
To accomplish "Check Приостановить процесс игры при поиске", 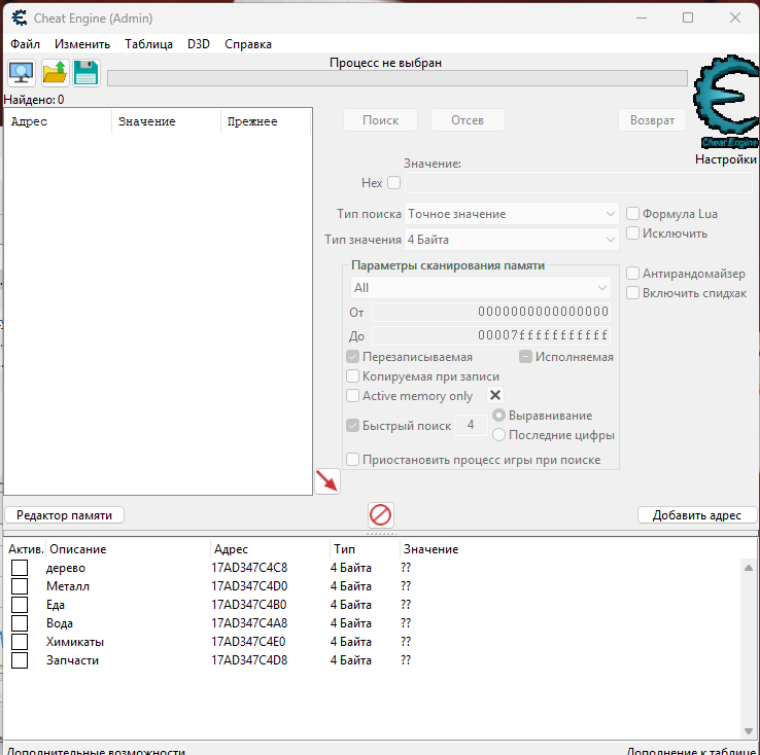I will pos(352,459).
